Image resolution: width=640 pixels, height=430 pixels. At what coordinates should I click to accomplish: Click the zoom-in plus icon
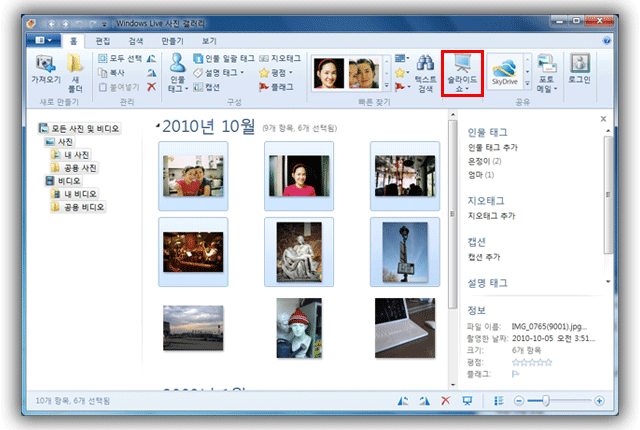coord(599,401)
